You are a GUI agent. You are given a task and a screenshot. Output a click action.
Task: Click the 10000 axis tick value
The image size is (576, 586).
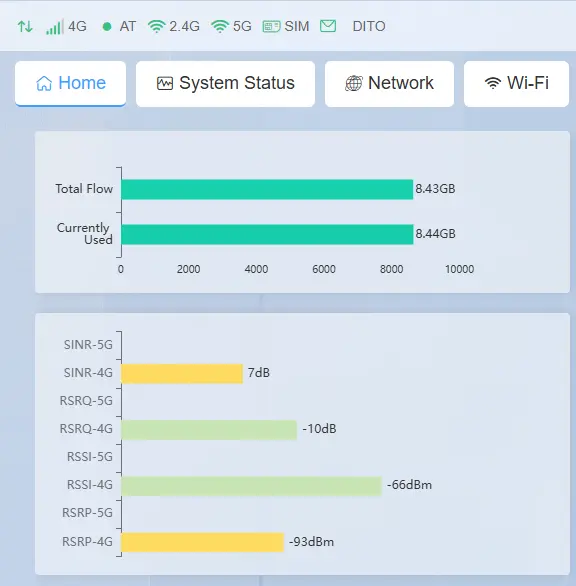click(459, 269)
